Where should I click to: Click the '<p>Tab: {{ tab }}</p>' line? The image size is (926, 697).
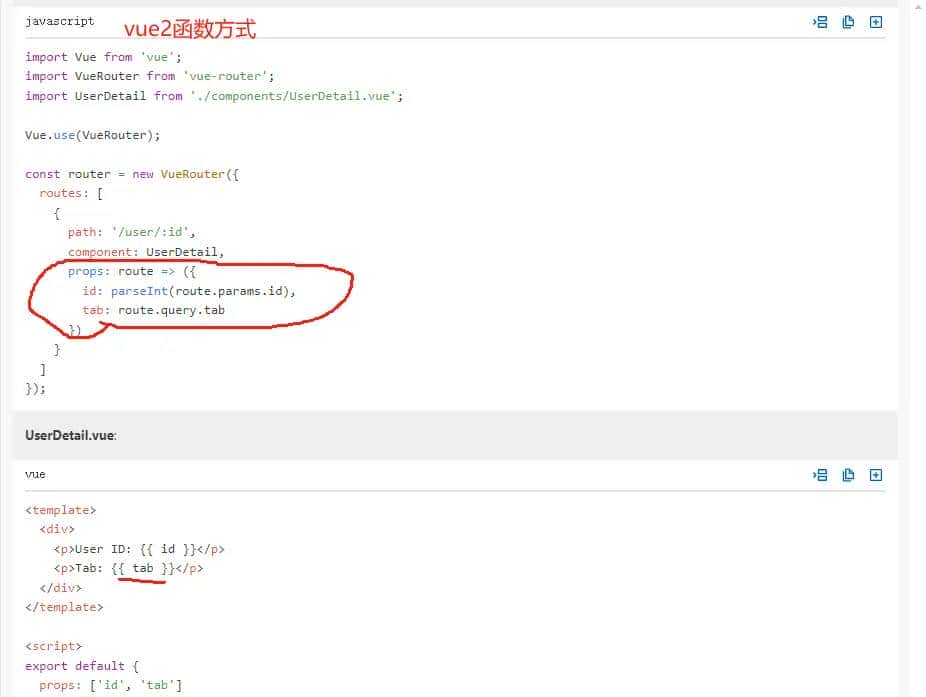click(x=128, y=568)
